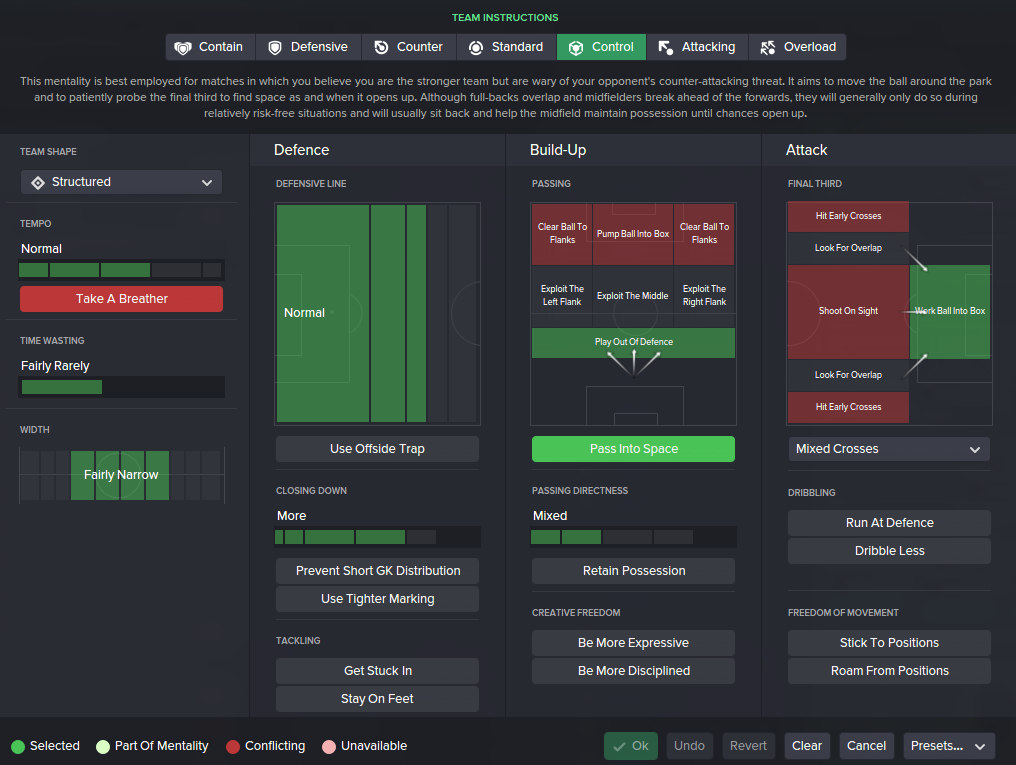1016x765 pixels.
Task: Disable Pass Into Space instruction
Action: tap(633, 449)
